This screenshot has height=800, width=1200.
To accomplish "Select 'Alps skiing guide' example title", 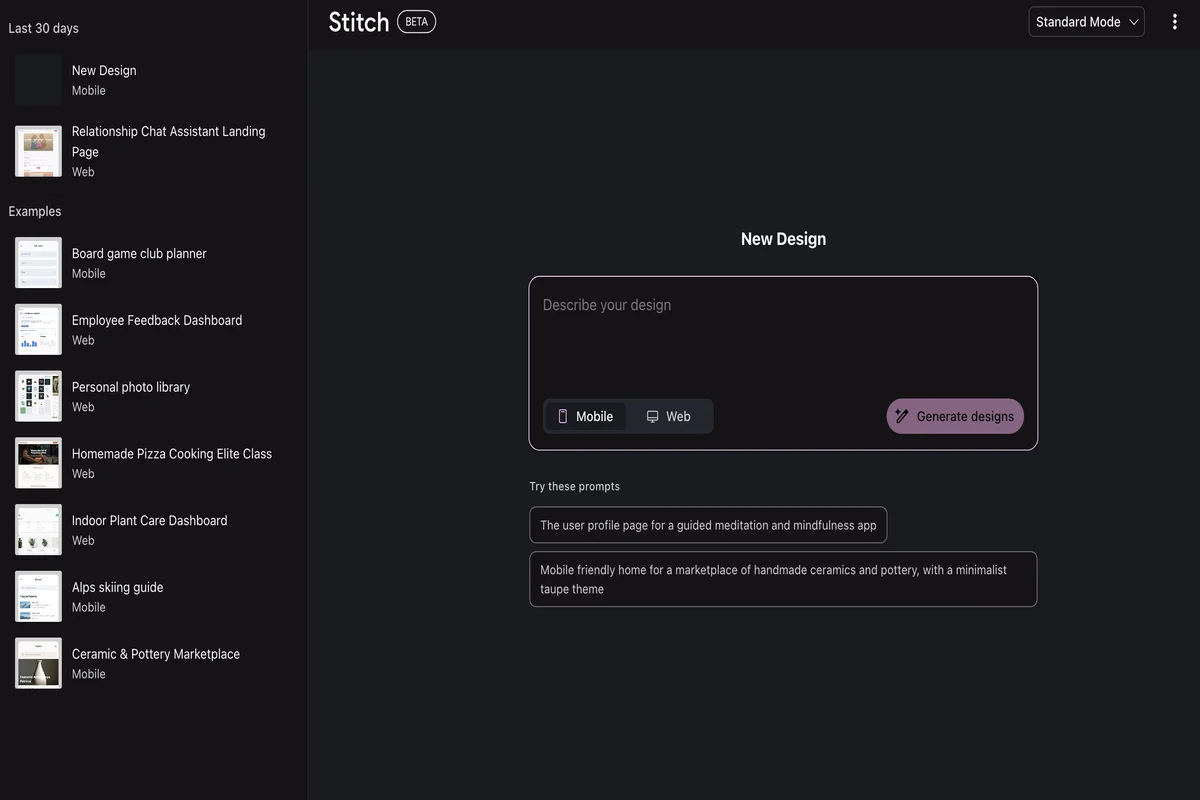I will (117, 587).
